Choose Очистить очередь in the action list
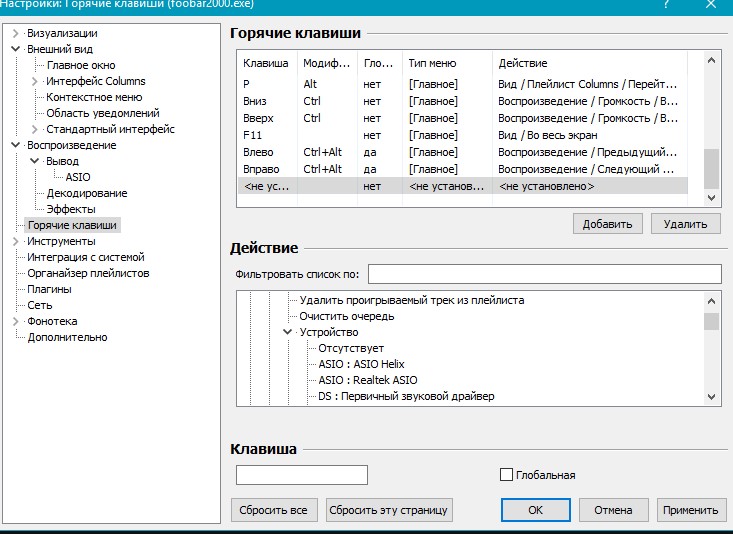This screenshot has width=733, height=534. [346, 316]
